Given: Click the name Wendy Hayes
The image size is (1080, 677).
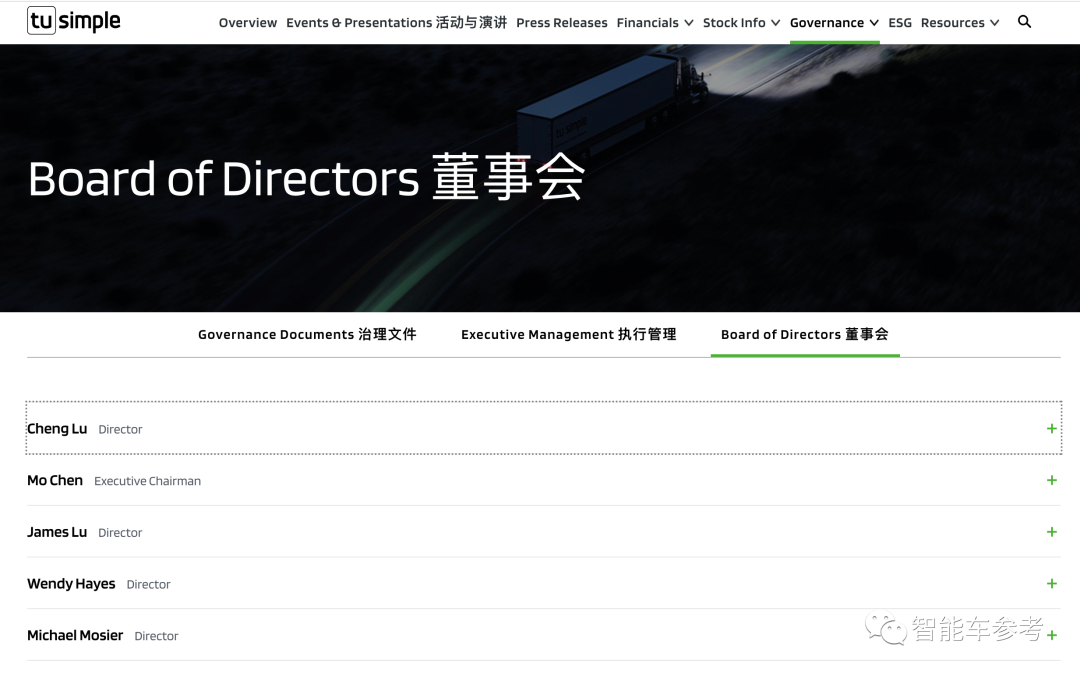Looking at the screenshot, I should point(71,583).
